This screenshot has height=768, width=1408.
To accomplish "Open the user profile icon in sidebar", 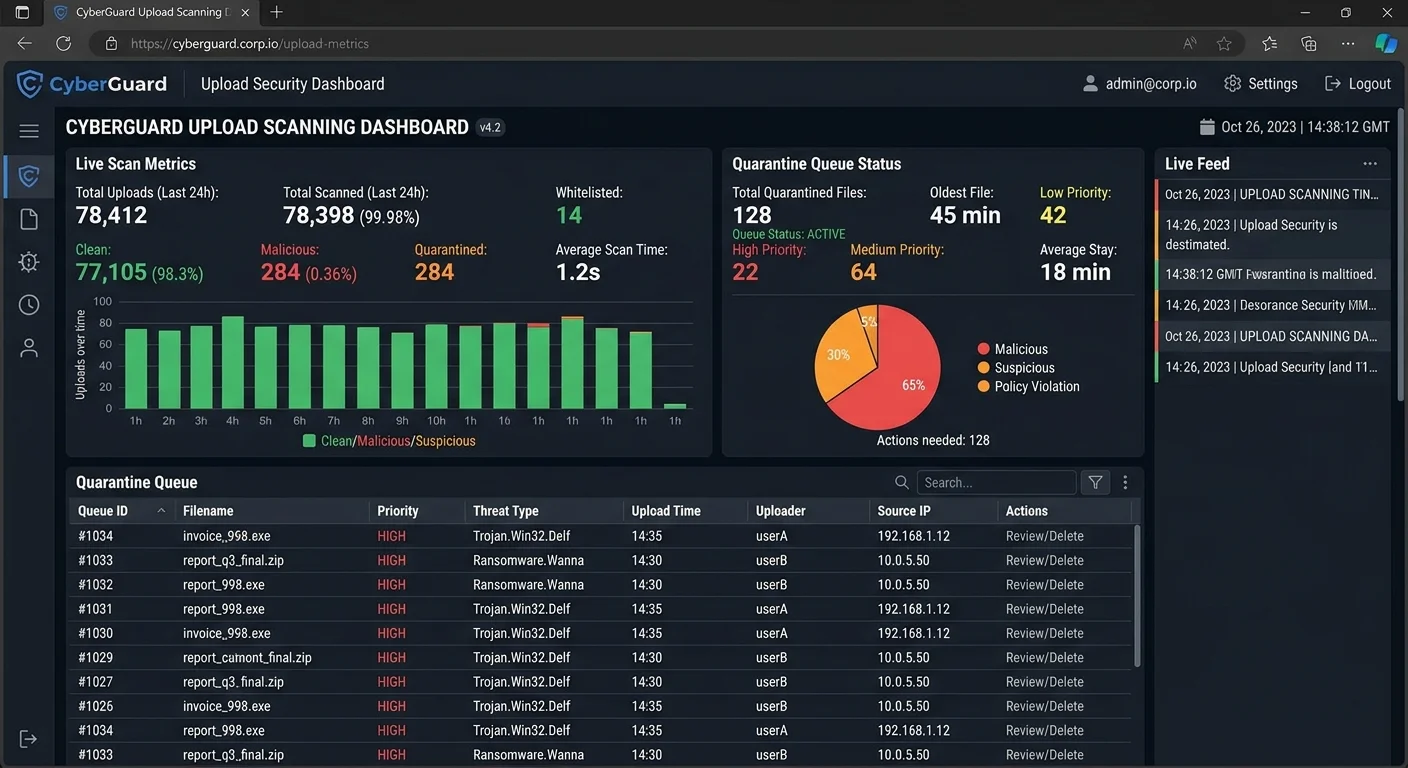I will 29,348.
